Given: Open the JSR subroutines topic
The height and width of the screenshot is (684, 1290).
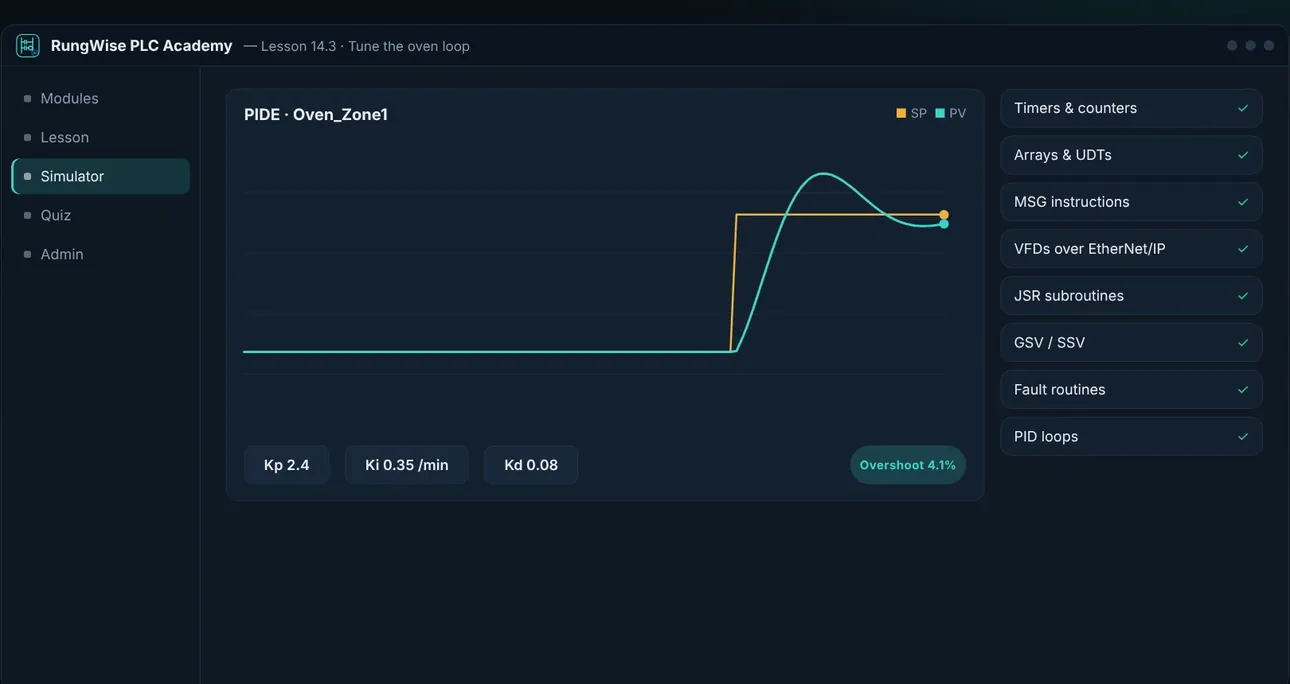Looking at the screenshot, I should pos(1131,296).
